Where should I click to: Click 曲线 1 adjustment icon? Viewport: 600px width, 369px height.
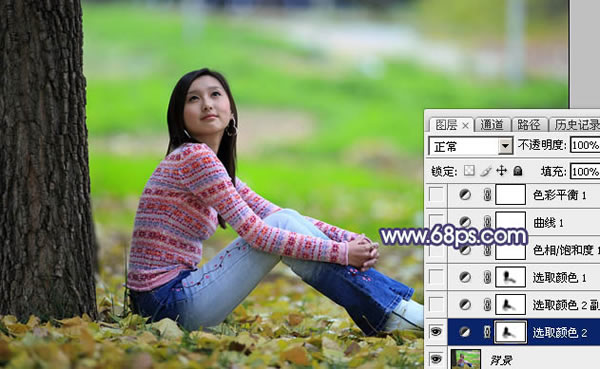click(465, 222)
